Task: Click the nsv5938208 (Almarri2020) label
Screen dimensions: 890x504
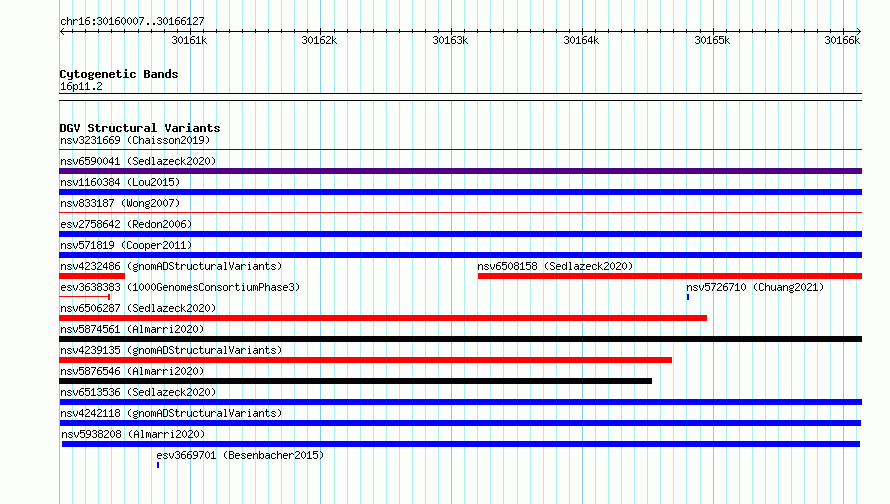Action: click(x=133, y=434)
